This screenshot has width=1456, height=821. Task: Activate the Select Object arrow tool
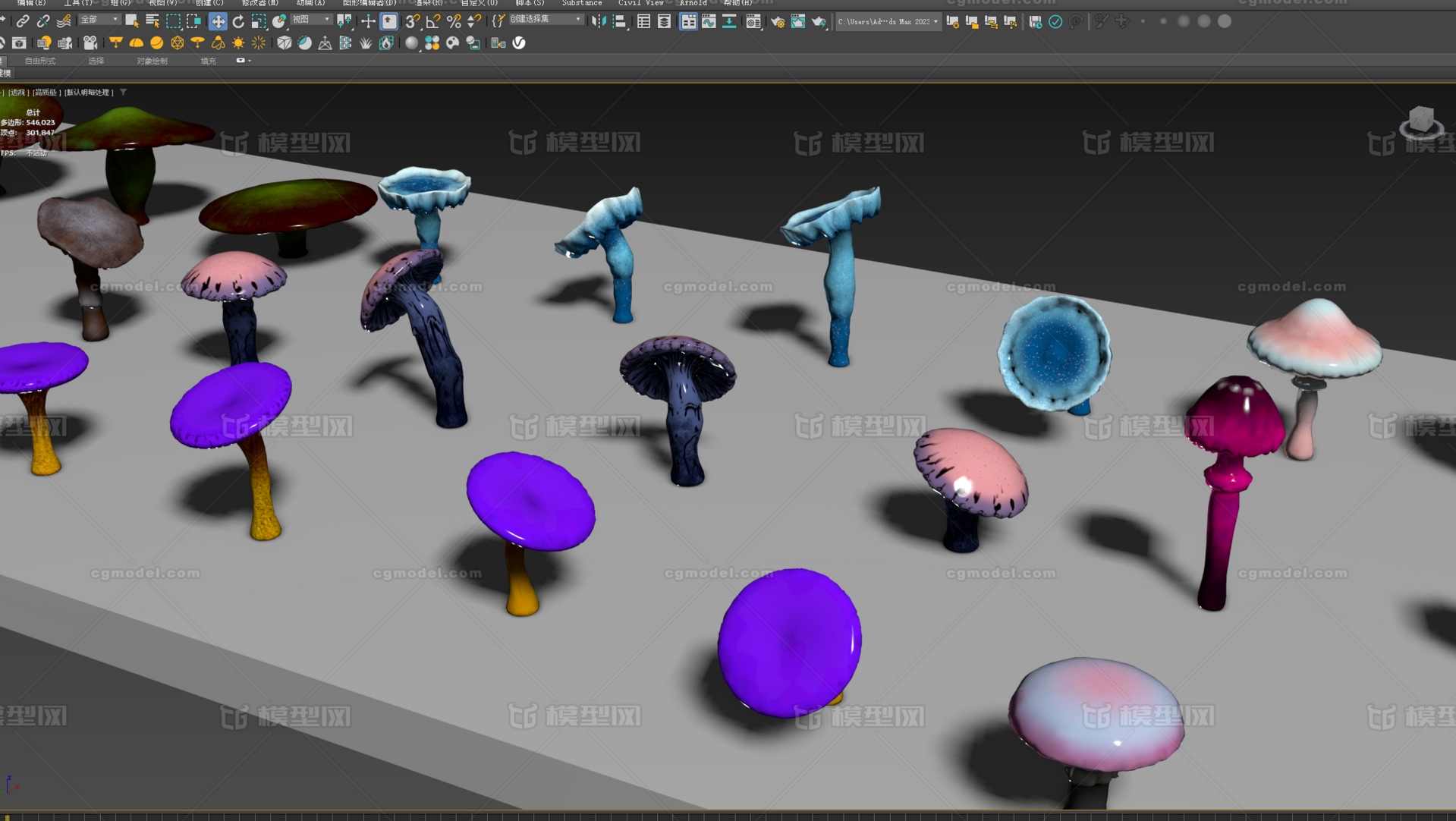132,21
